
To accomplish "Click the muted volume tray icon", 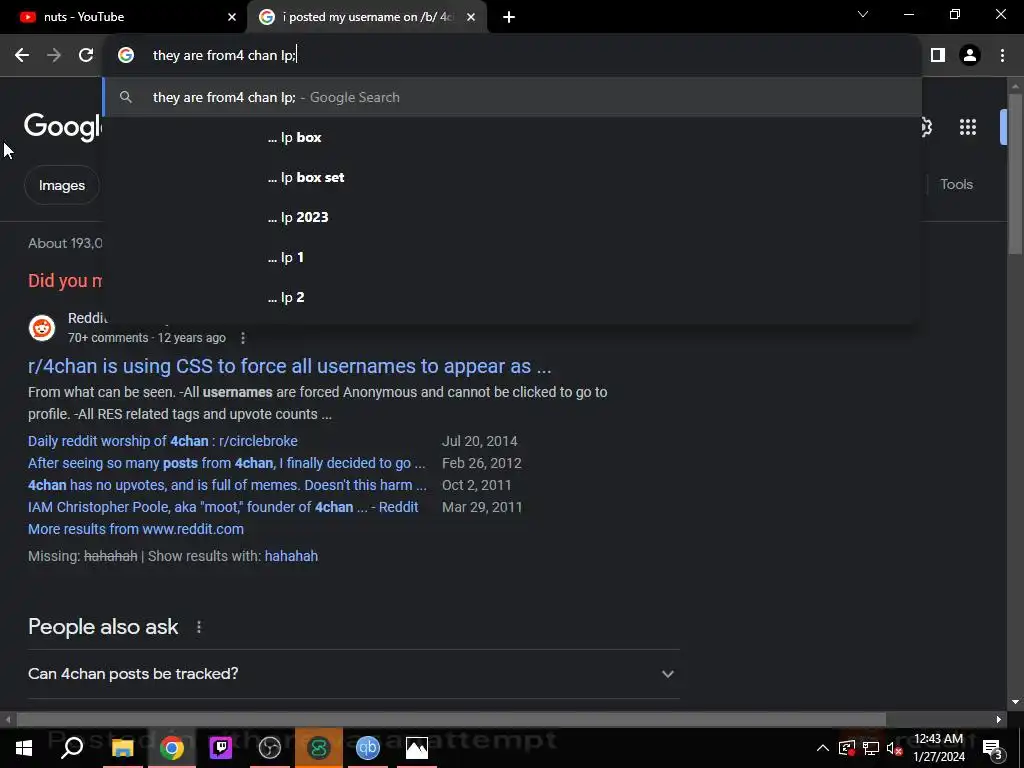I will pyautogui.click(x=894, y=748).
